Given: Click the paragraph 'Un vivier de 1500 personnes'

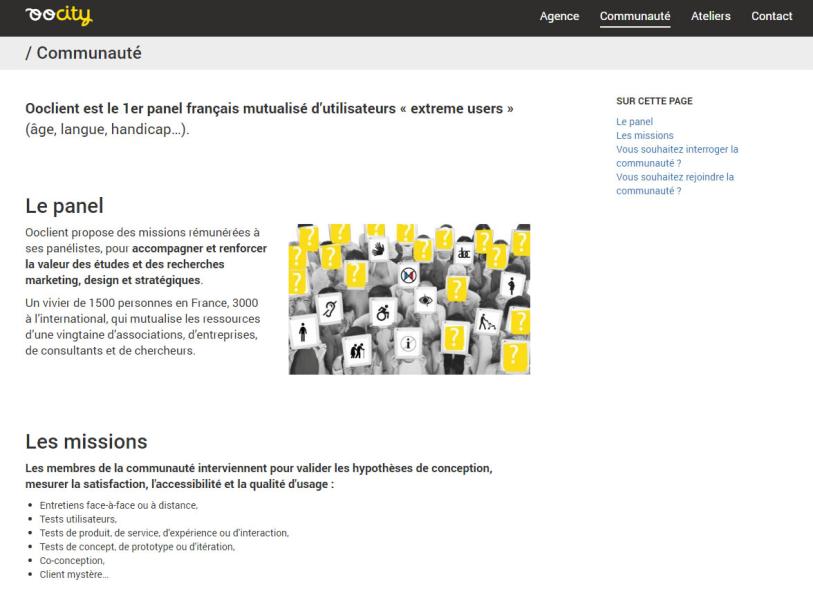Looking at the screenshot, I should [x=143, y=327].
